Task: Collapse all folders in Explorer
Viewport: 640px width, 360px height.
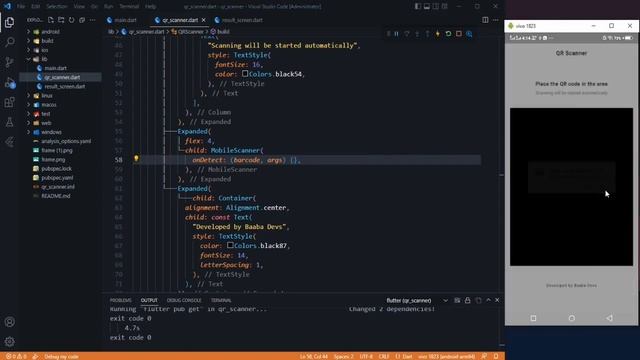Action: 82,20
